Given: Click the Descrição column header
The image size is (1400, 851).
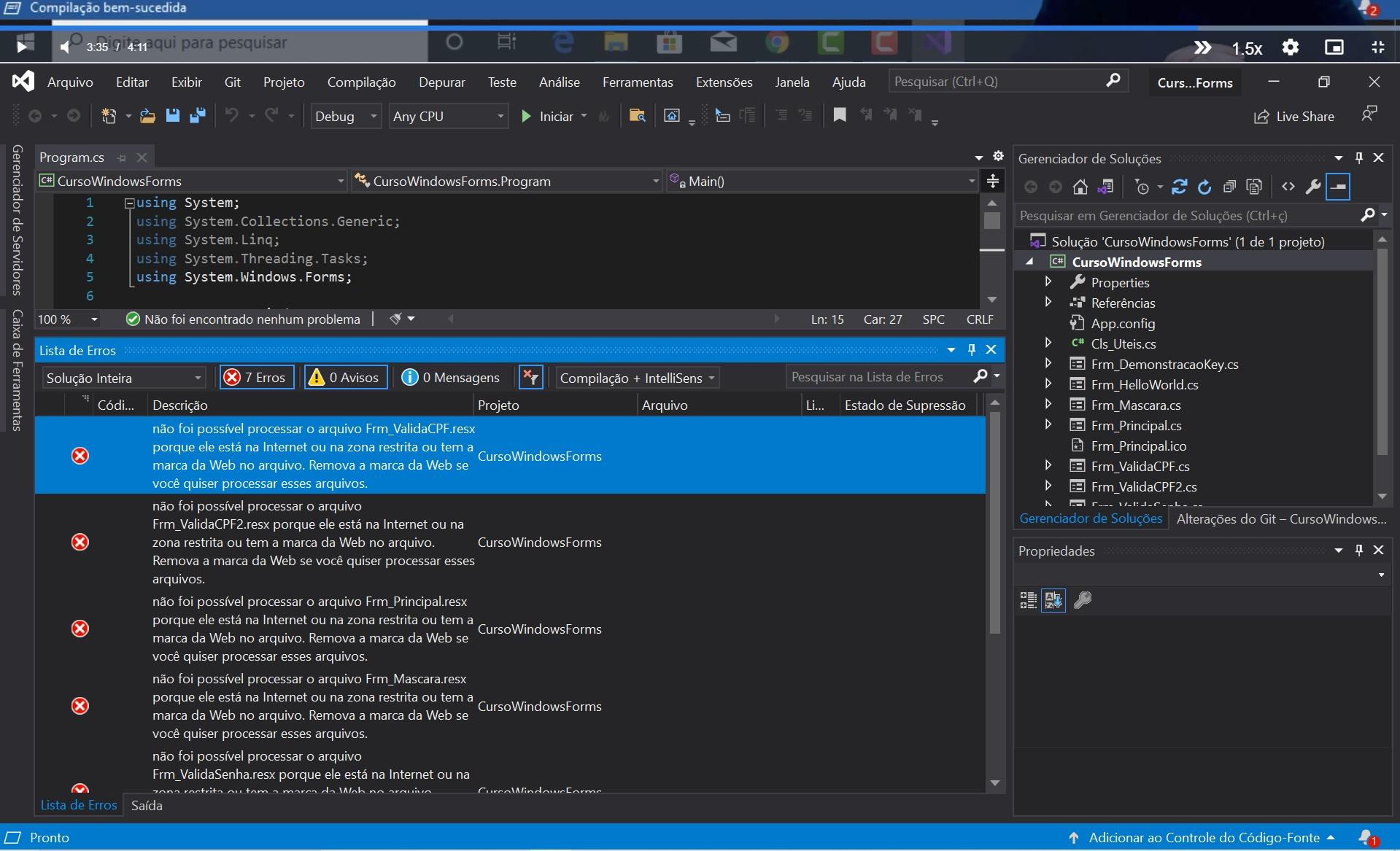Looking at the screenshot, I should pos(311,405).
